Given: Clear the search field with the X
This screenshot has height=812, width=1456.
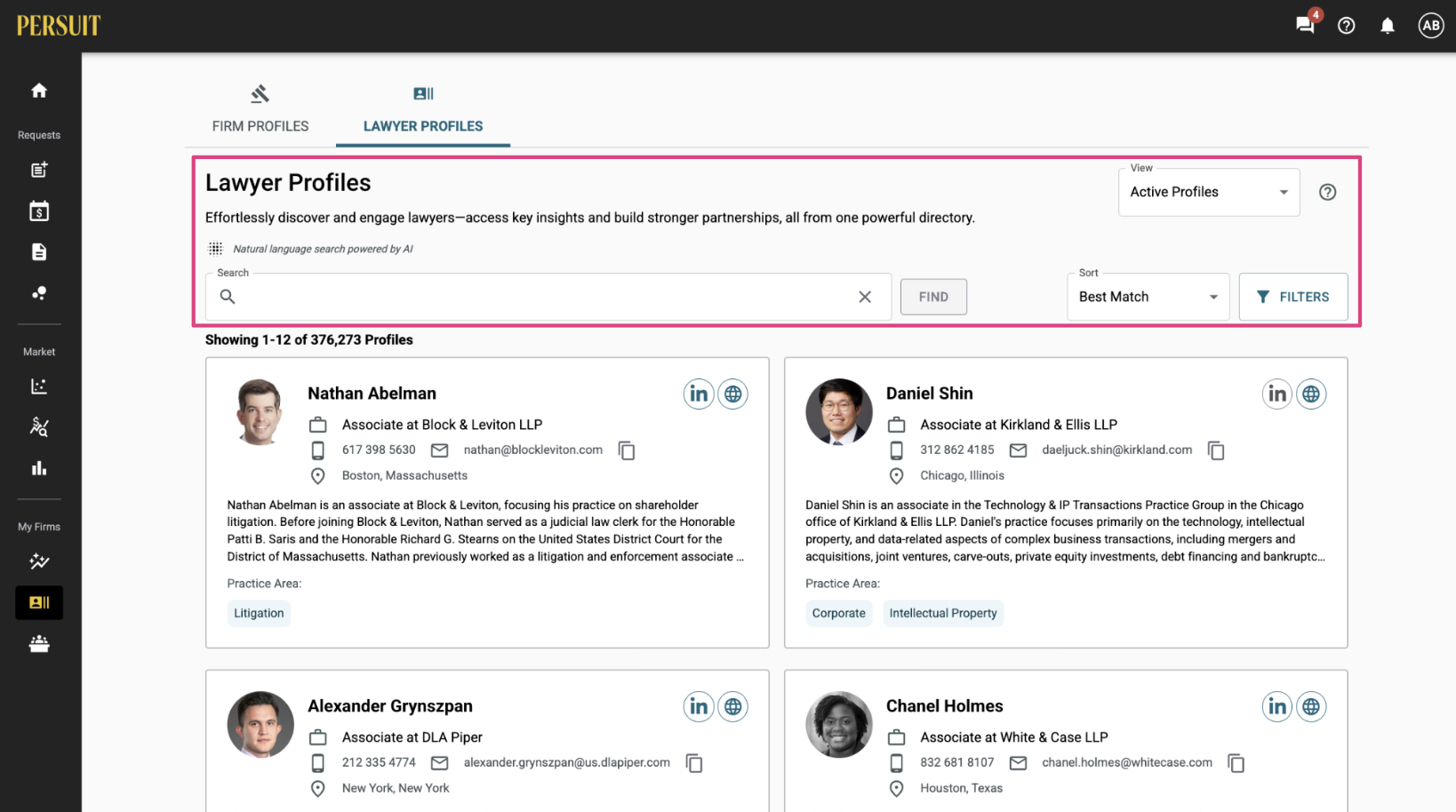Looking at the screenshot, I should click(865, 297).
